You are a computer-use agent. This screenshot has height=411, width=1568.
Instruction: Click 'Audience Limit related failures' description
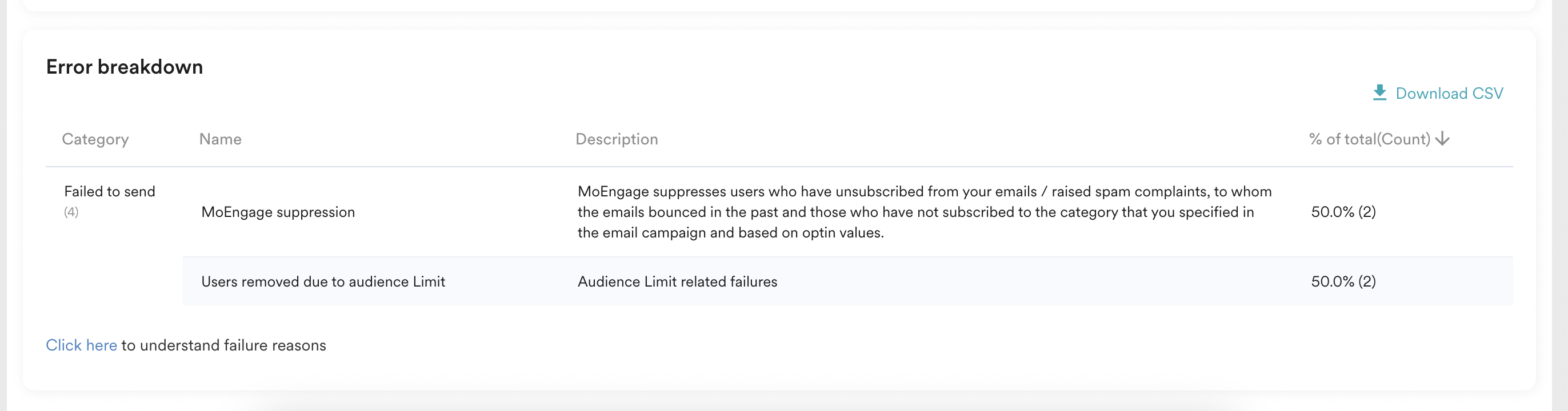pos(677,281)
